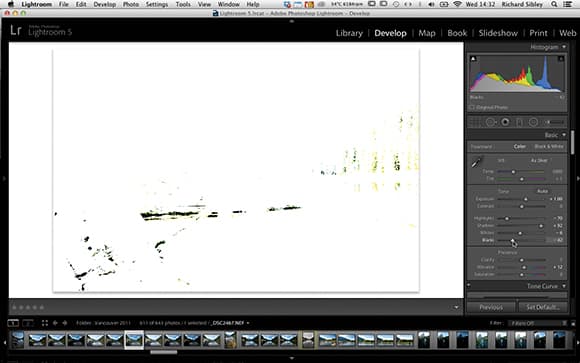The image size is (580, 363).
Task: Open the Photo menu
Action: (x=131, y=4)
